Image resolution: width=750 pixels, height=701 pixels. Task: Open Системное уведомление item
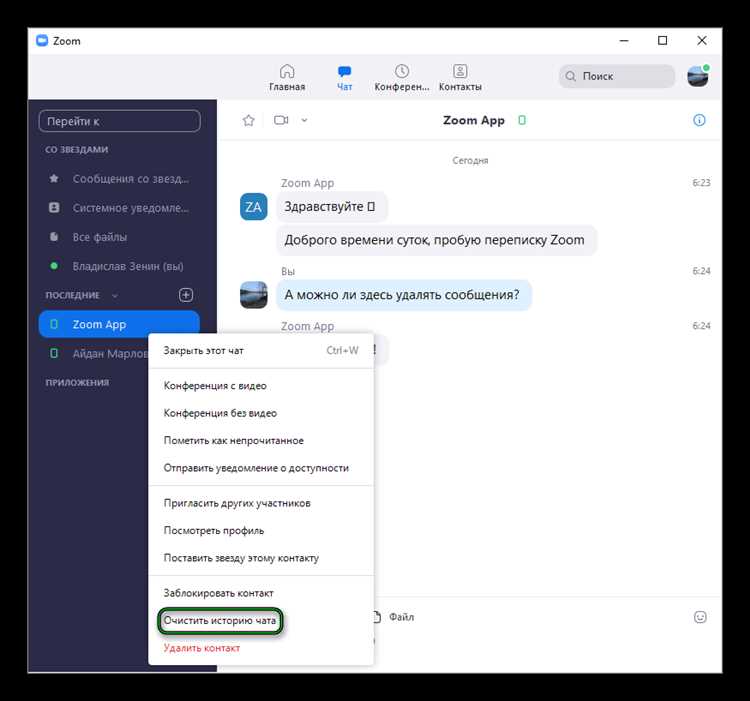120,208
